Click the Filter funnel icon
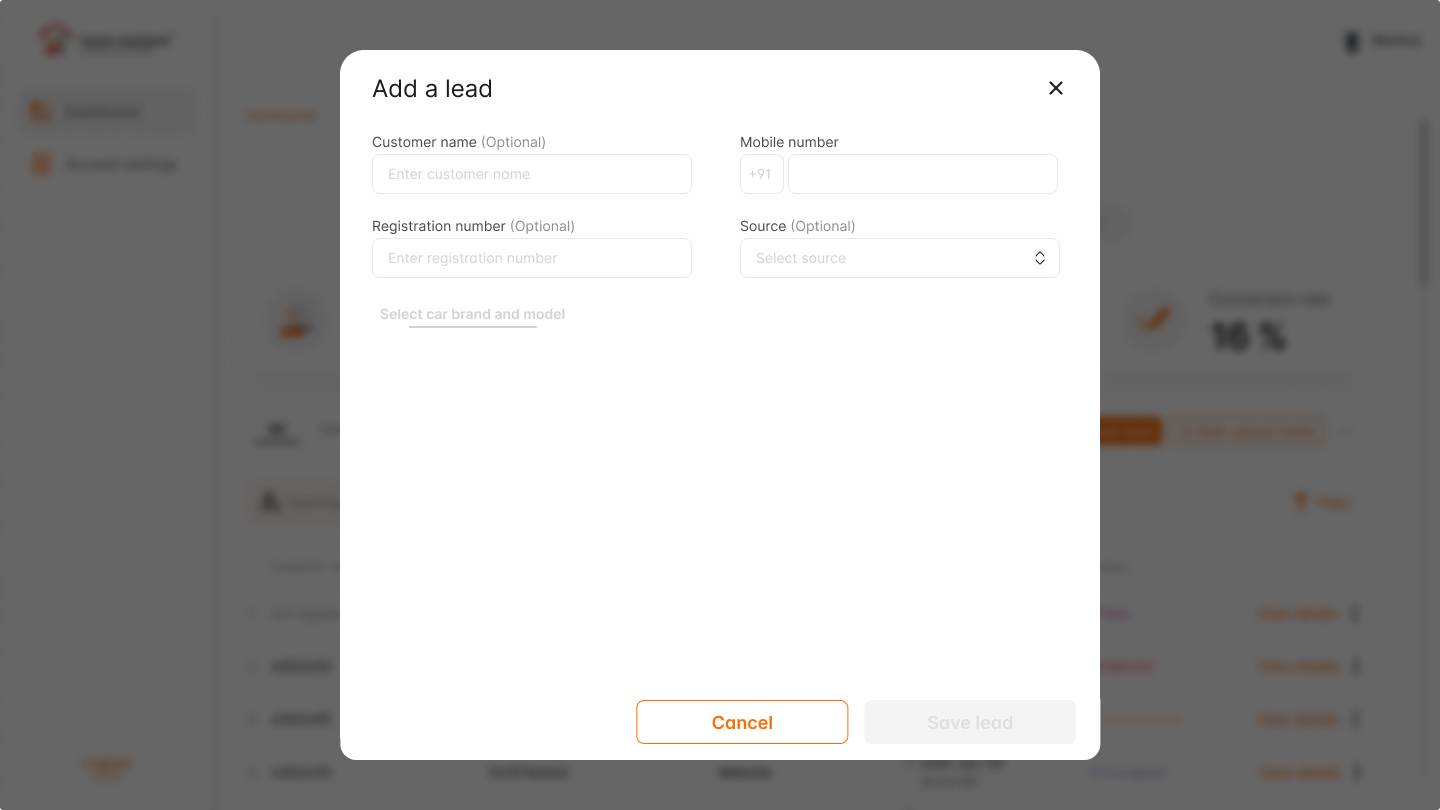Viewport: 1440px width, 810px height. [x=1300, y=502]
